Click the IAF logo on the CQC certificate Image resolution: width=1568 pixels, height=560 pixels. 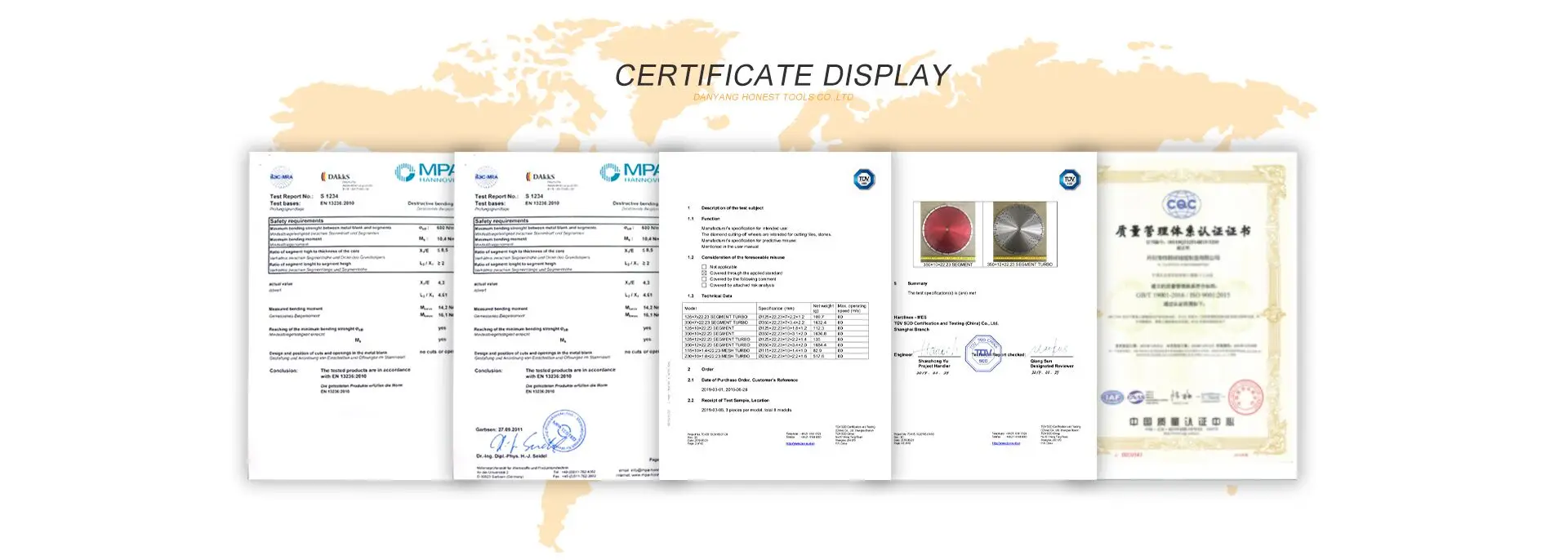[x=1112, y=398]
